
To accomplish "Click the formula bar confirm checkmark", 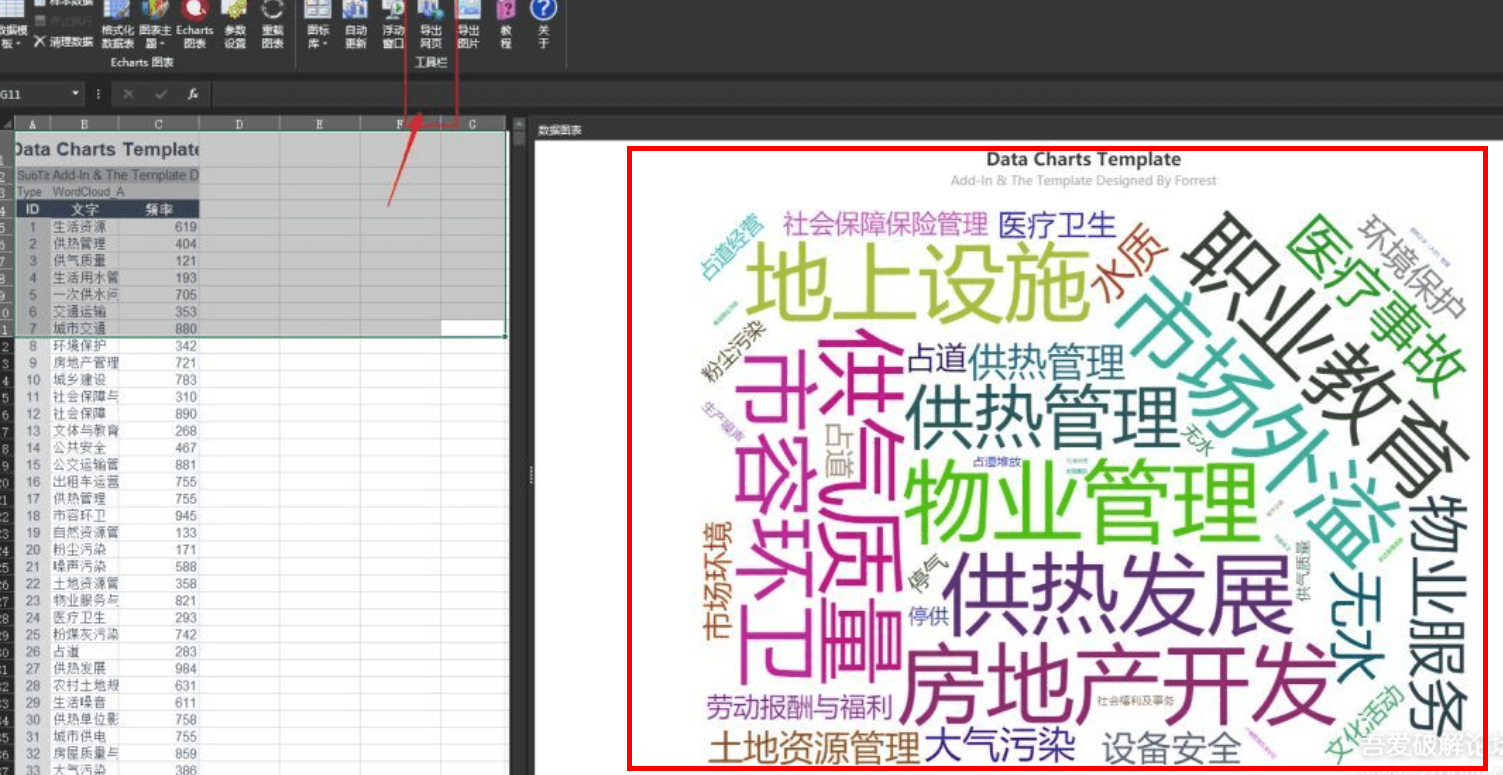I will coord(160,94).
